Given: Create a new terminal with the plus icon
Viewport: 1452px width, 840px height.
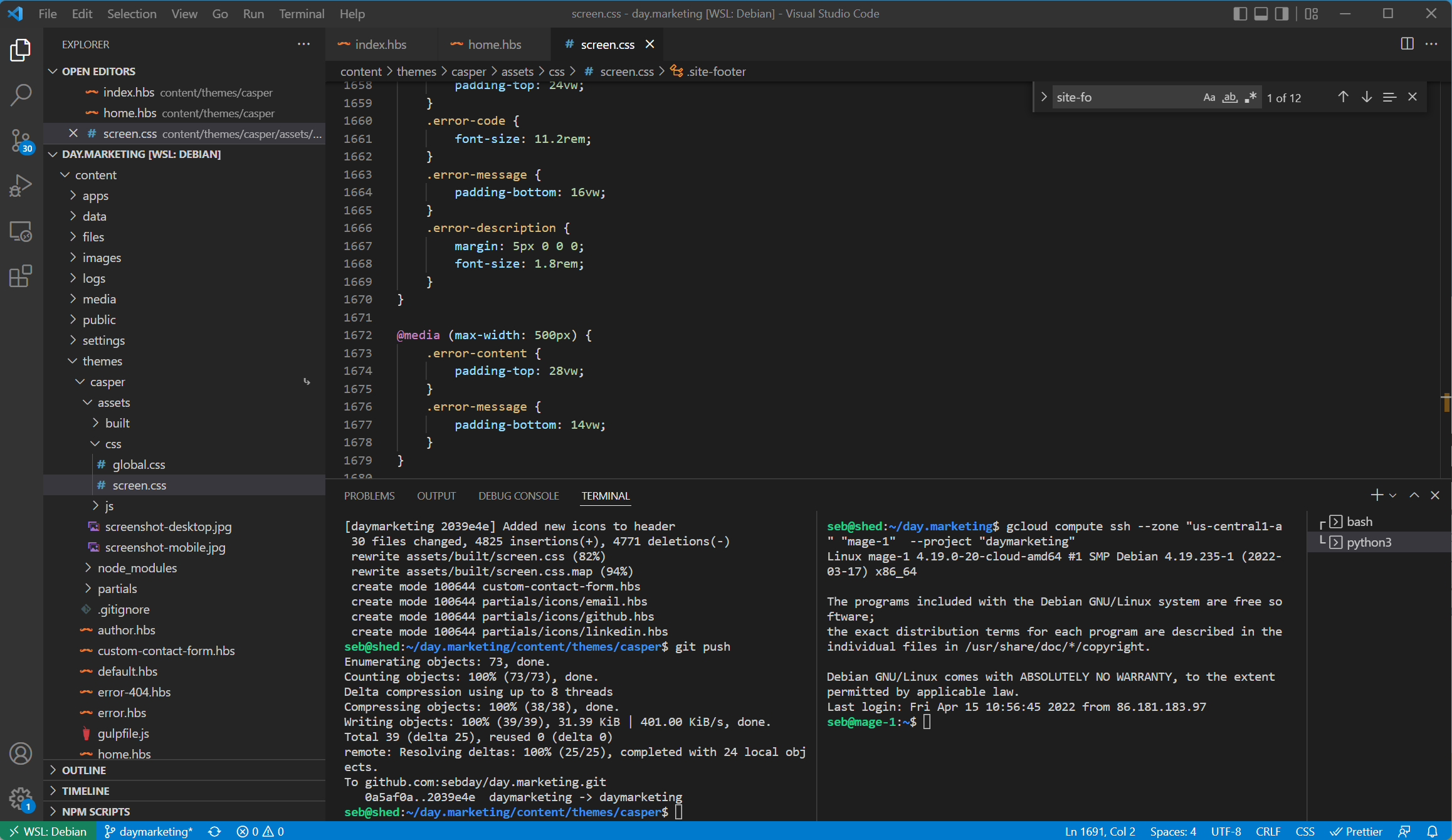Looking at the screenshot, I should point(1376,495).
